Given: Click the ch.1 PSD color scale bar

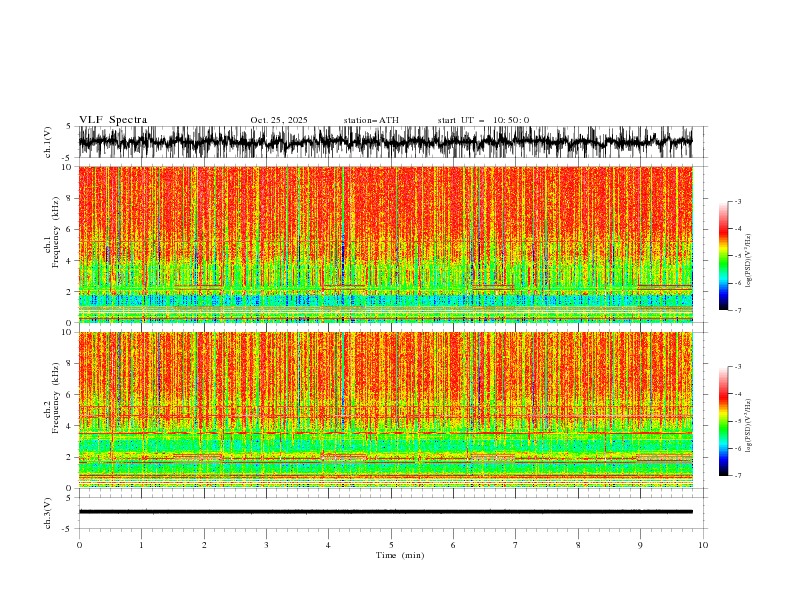Looking at the screenshot, I should (x=723, y=256).
